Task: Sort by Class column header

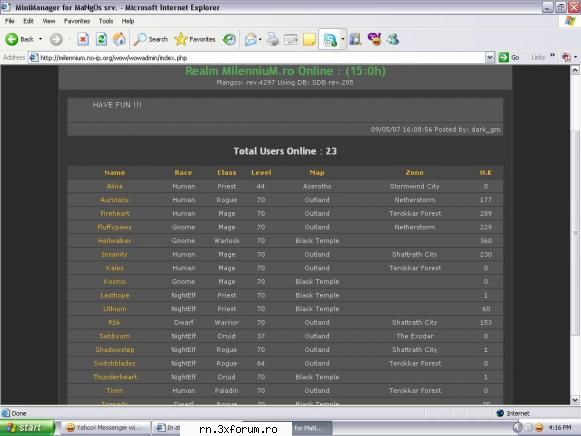Action: click(x=227, y=173)
